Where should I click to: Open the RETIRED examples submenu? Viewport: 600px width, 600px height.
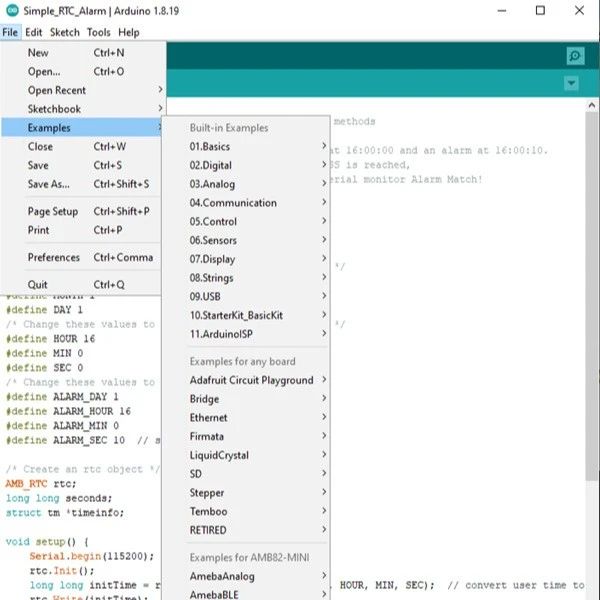click(246, 530)
